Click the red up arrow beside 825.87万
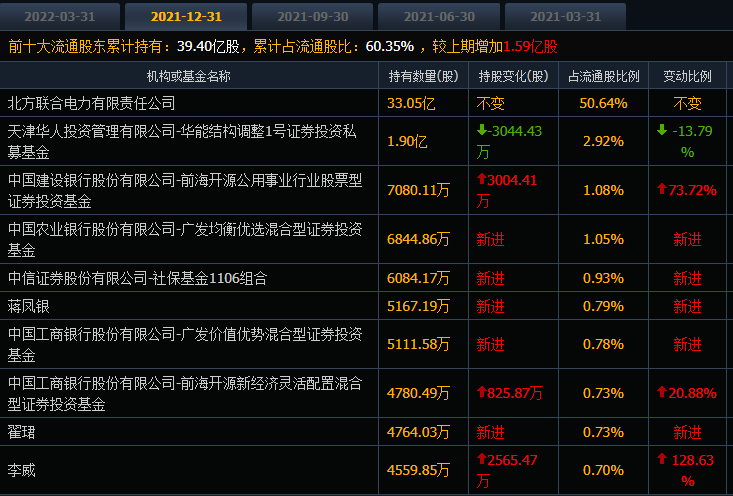The width and height of the screenshot is (733, 496). pyautogui.click(x=481, y=392)
